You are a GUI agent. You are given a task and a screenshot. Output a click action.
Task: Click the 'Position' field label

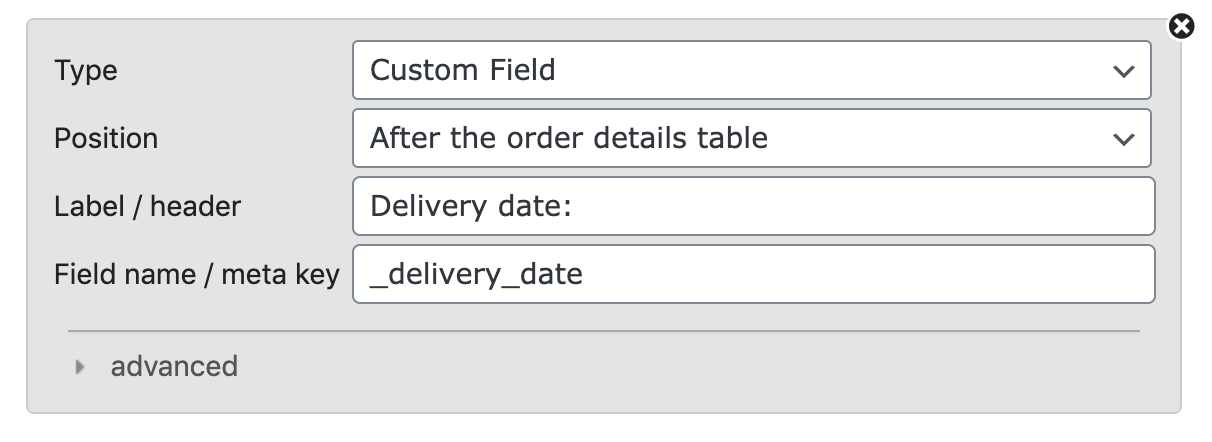pyautogui.click(x=106, y=138)
